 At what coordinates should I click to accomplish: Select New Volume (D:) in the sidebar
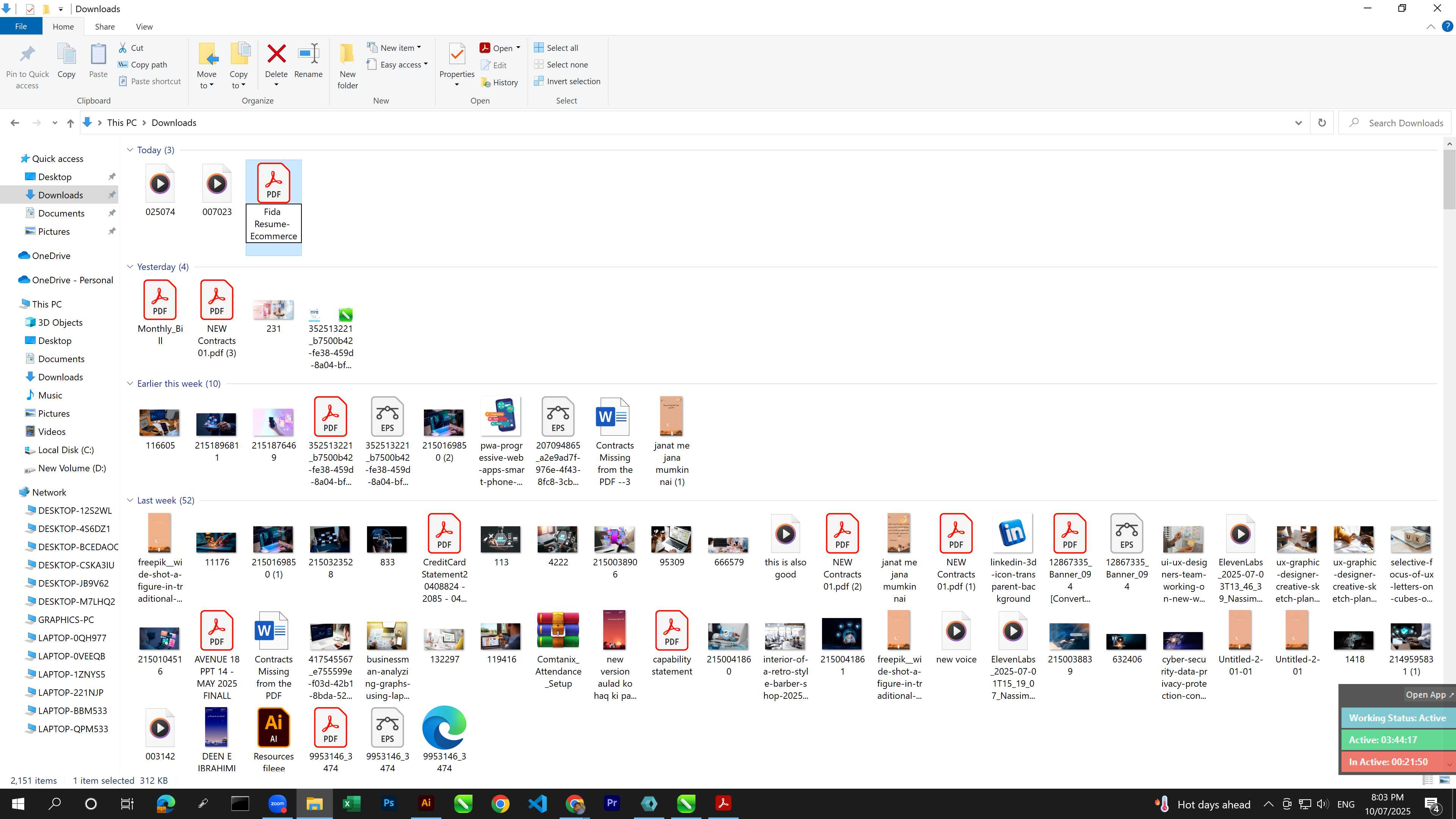tap(66, 468)
